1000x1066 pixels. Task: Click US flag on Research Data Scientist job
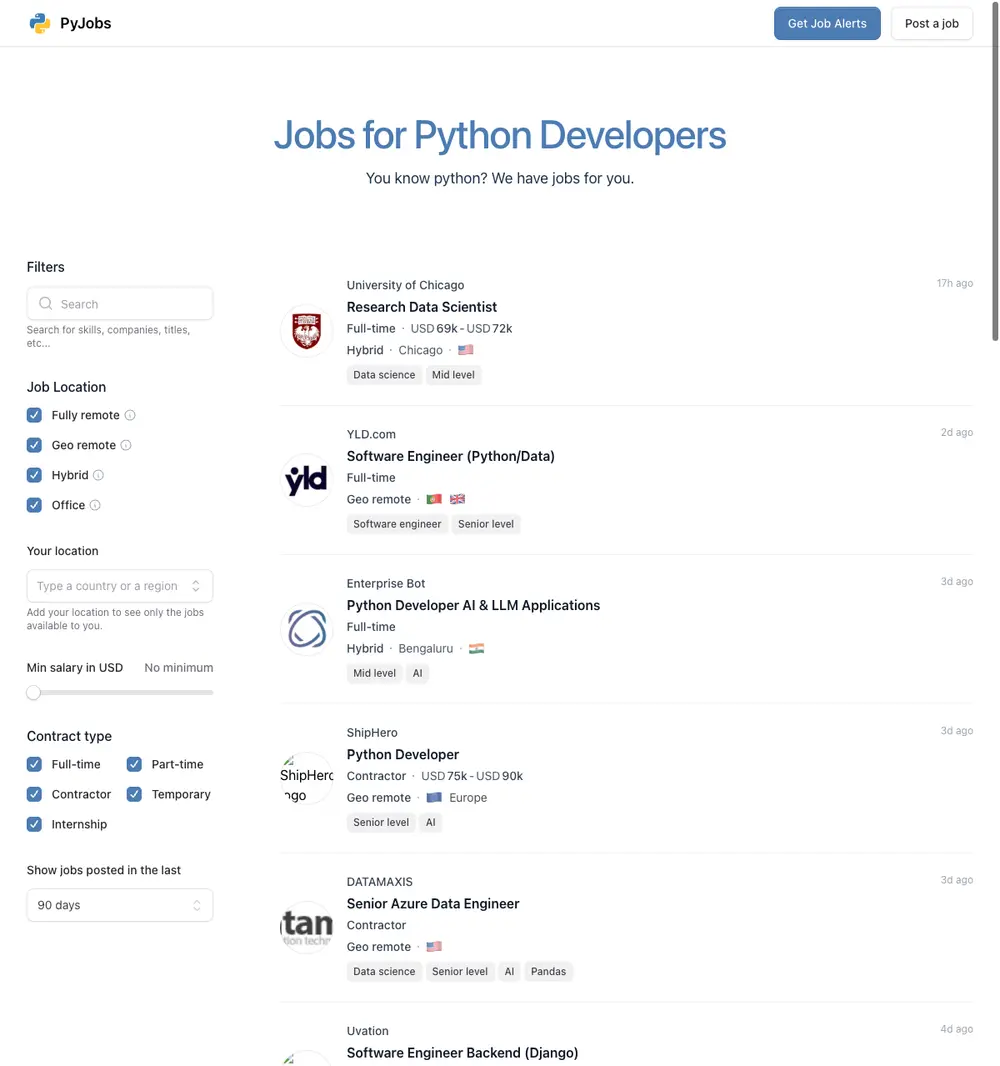(x=466, y=349)
